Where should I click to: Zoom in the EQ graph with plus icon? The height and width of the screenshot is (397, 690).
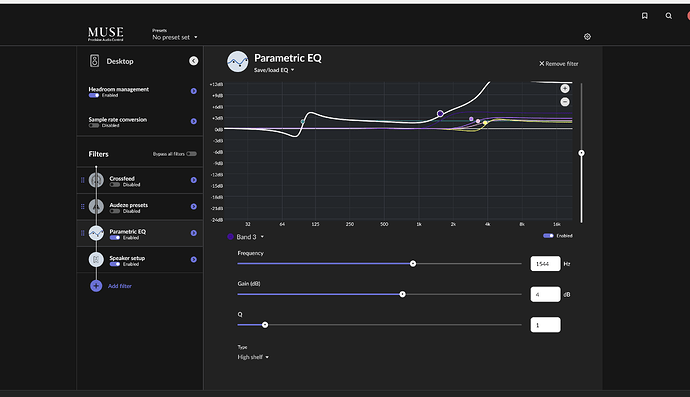(x=565, y=88)
